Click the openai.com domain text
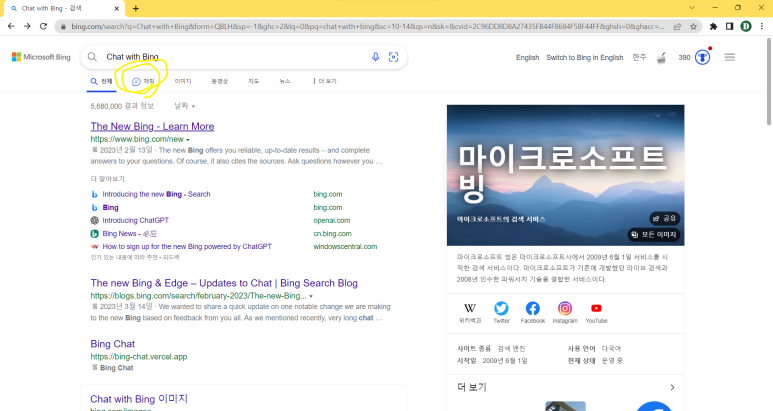 point(332,220)
